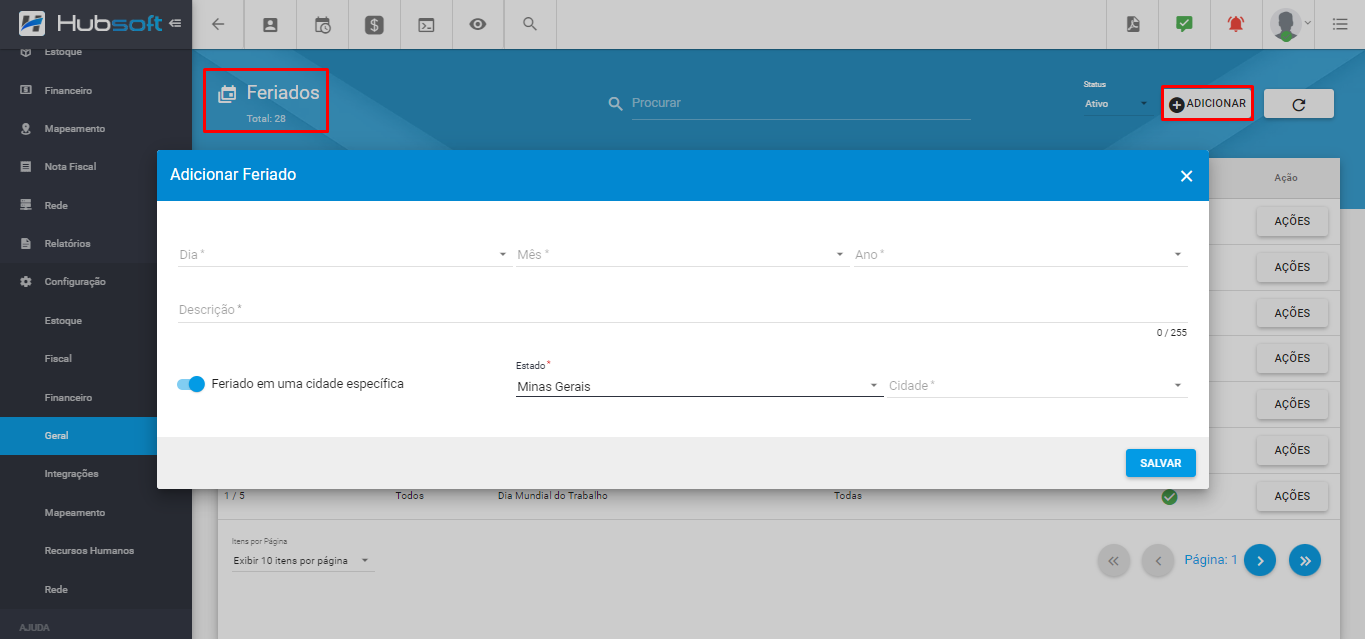Open the Cidade dropdown

point(1037,386)
